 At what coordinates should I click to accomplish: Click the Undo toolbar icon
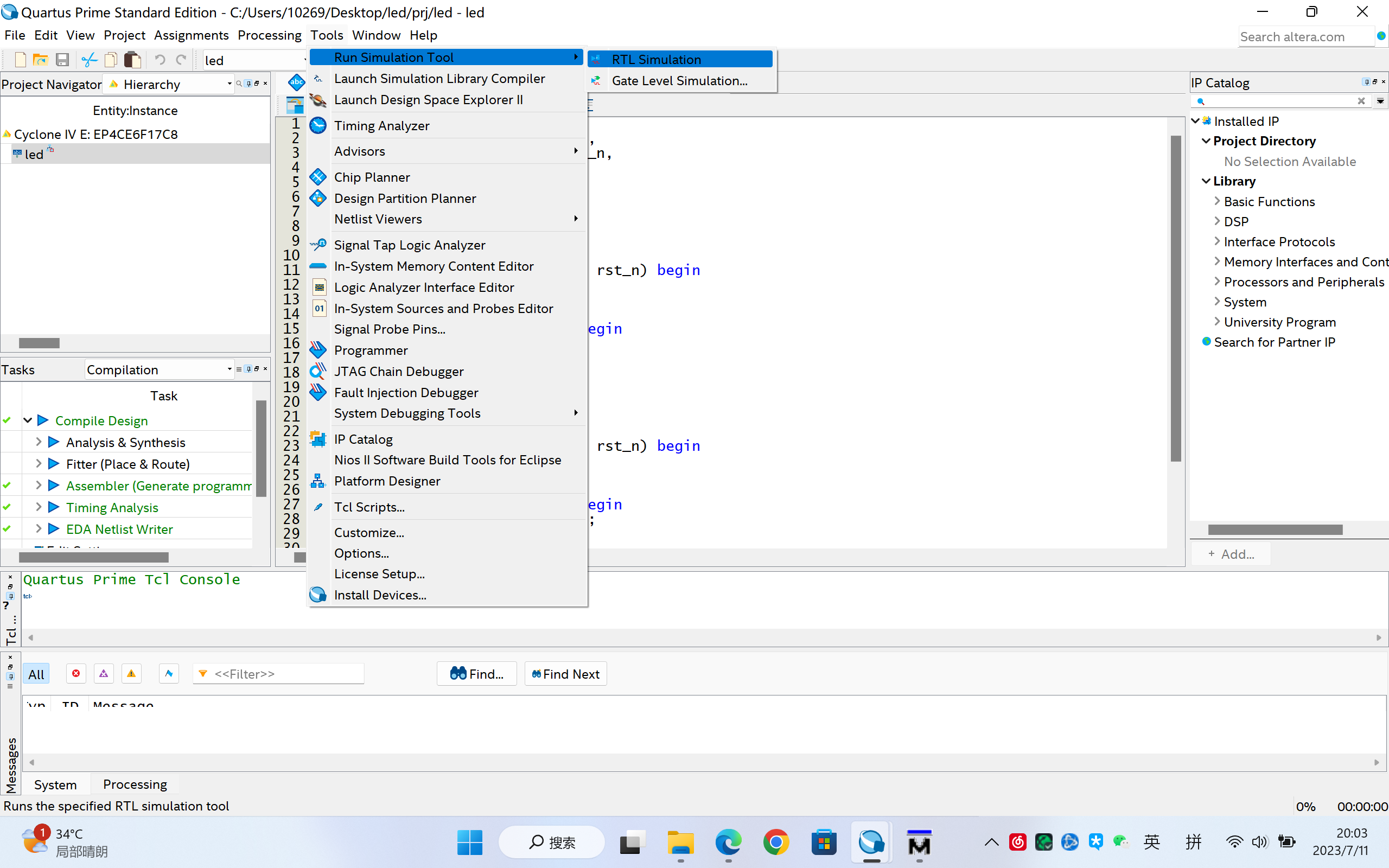click(160, 60)
